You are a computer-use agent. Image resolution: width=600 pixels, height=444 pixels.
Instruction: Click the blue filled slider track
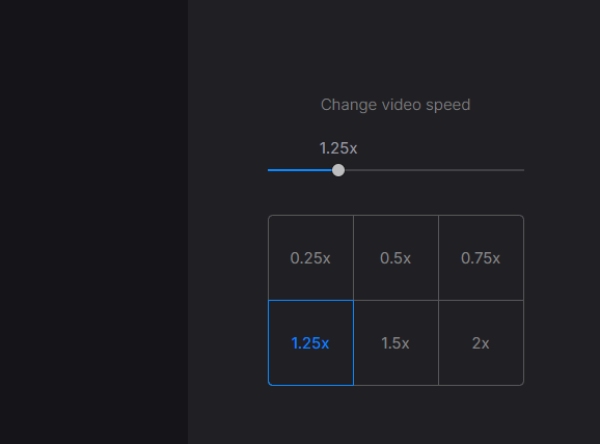tap(298, 170)
